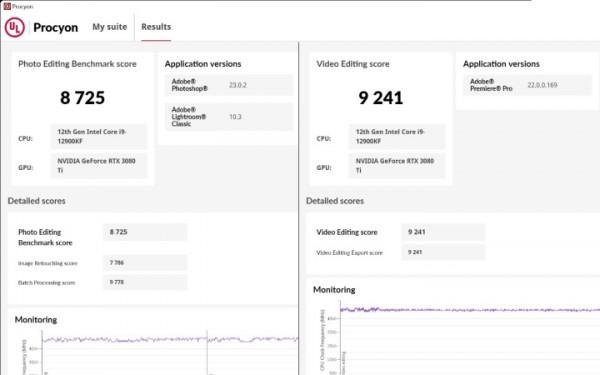Click the Adobe Lightroom Classic version row

[x=229, y=117]
